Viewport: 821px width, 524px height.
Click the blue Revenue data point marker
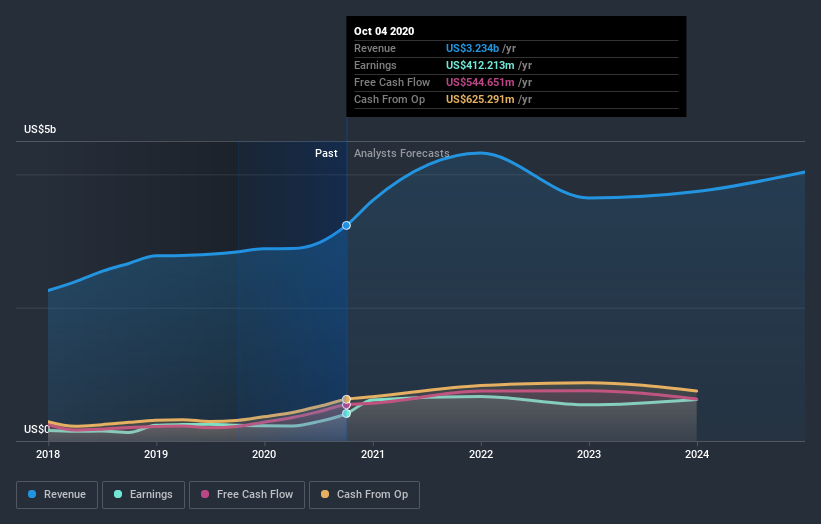[346, 226]
